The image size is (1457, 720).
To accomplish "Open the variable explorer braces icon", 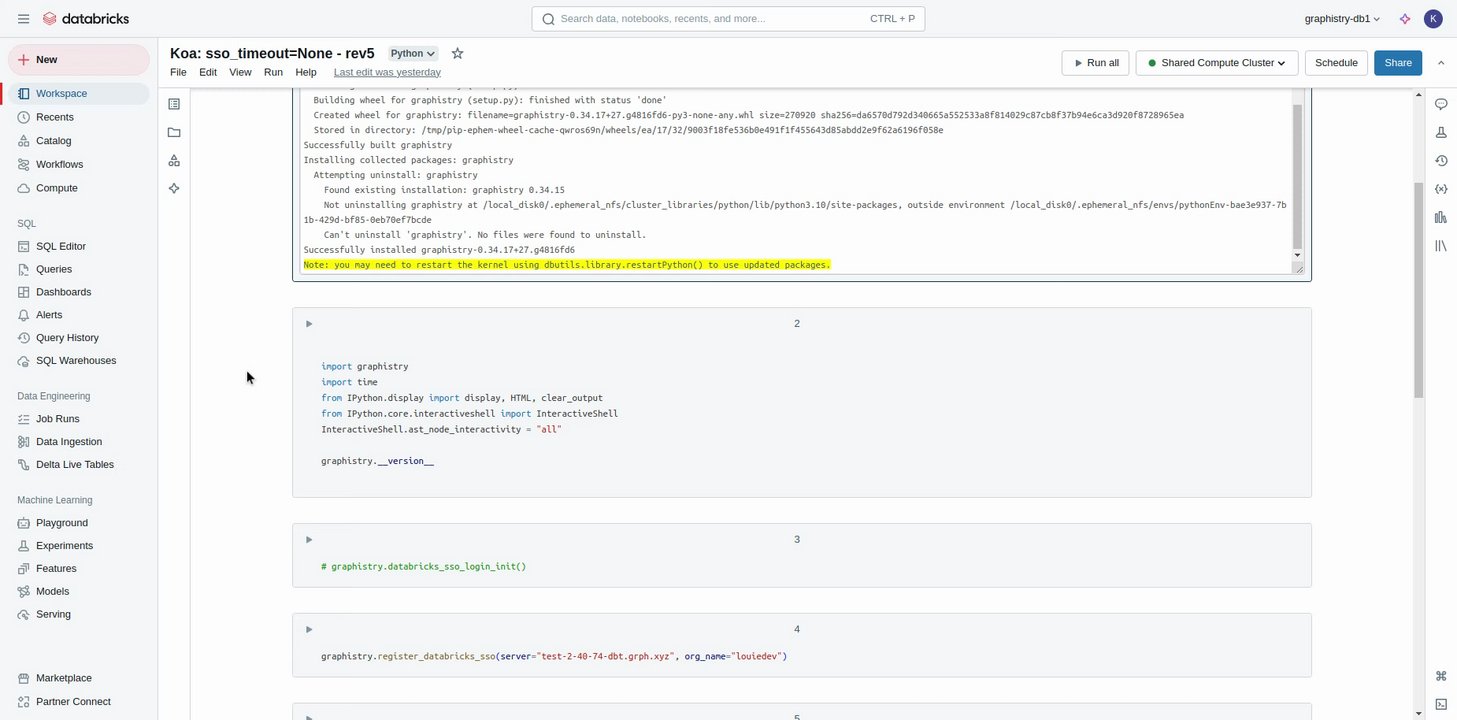I will pos(1441,188).
